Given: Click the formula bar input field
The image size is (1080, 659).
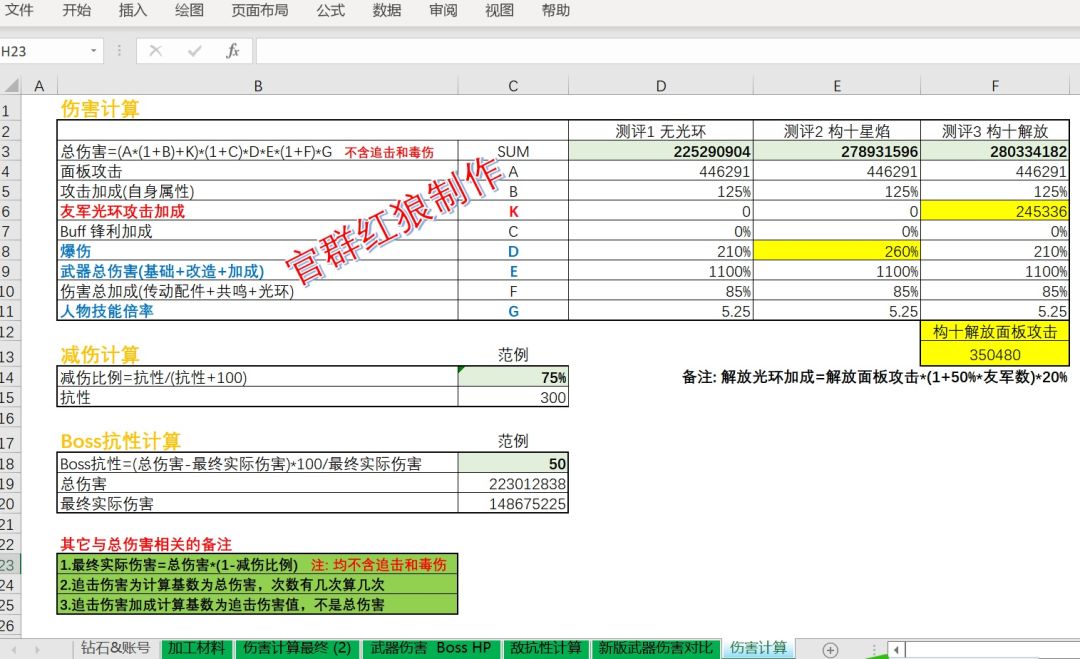Looking at the screenshot, I should (x=667, y=50).
